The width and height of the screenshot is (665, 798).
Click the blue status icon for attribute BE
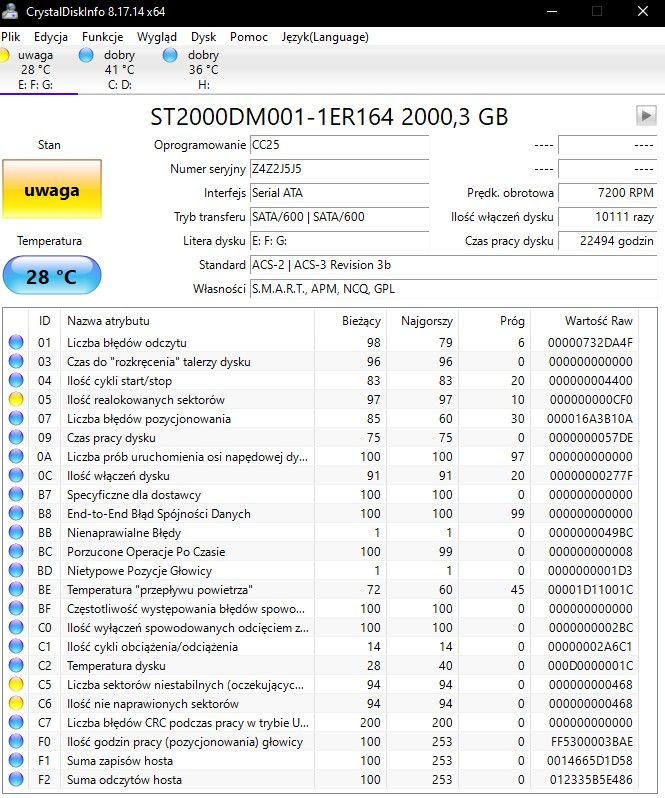coord(16,589)
